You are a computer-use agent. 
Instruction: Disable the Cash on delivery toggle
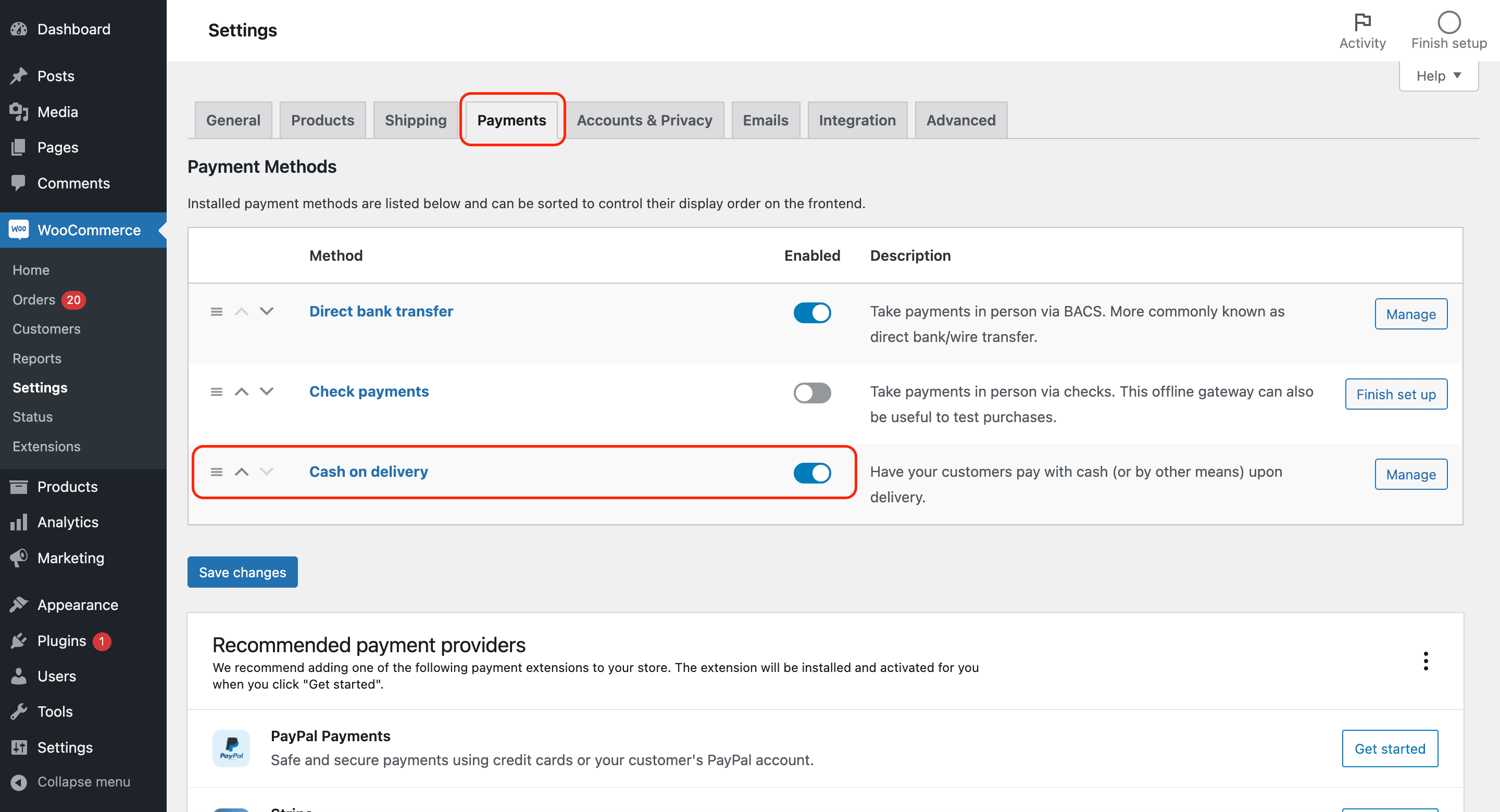click(x=813, y=473)
